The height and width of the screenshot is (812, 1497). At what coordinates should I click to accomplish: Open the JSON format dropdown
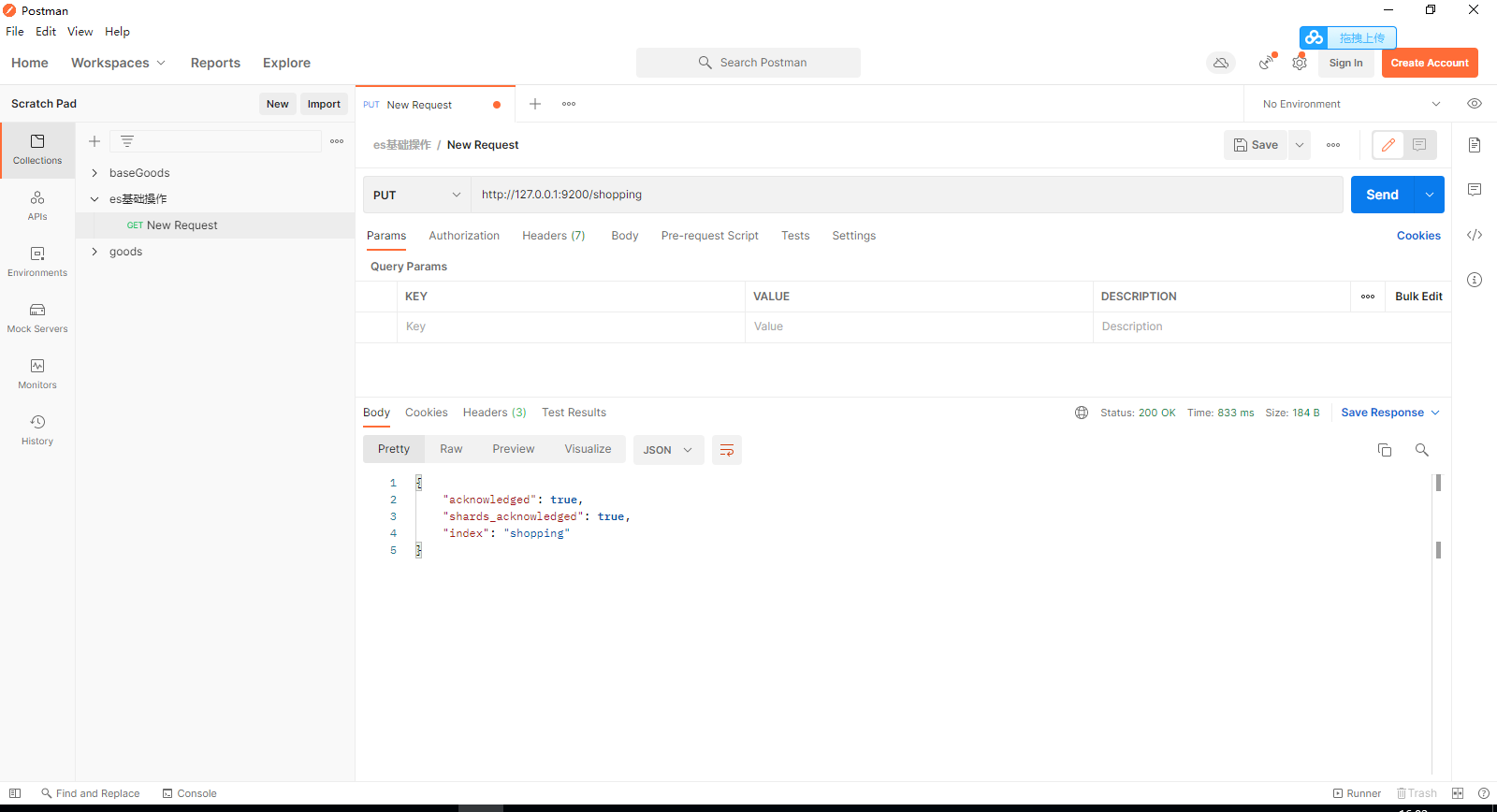pos(668,450)
